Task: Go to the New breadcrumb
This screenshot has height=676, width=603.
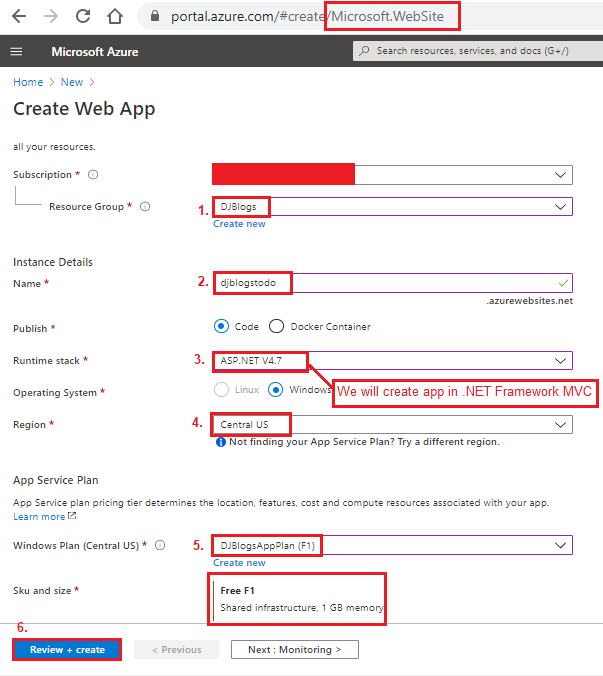Action: point(72,82)
